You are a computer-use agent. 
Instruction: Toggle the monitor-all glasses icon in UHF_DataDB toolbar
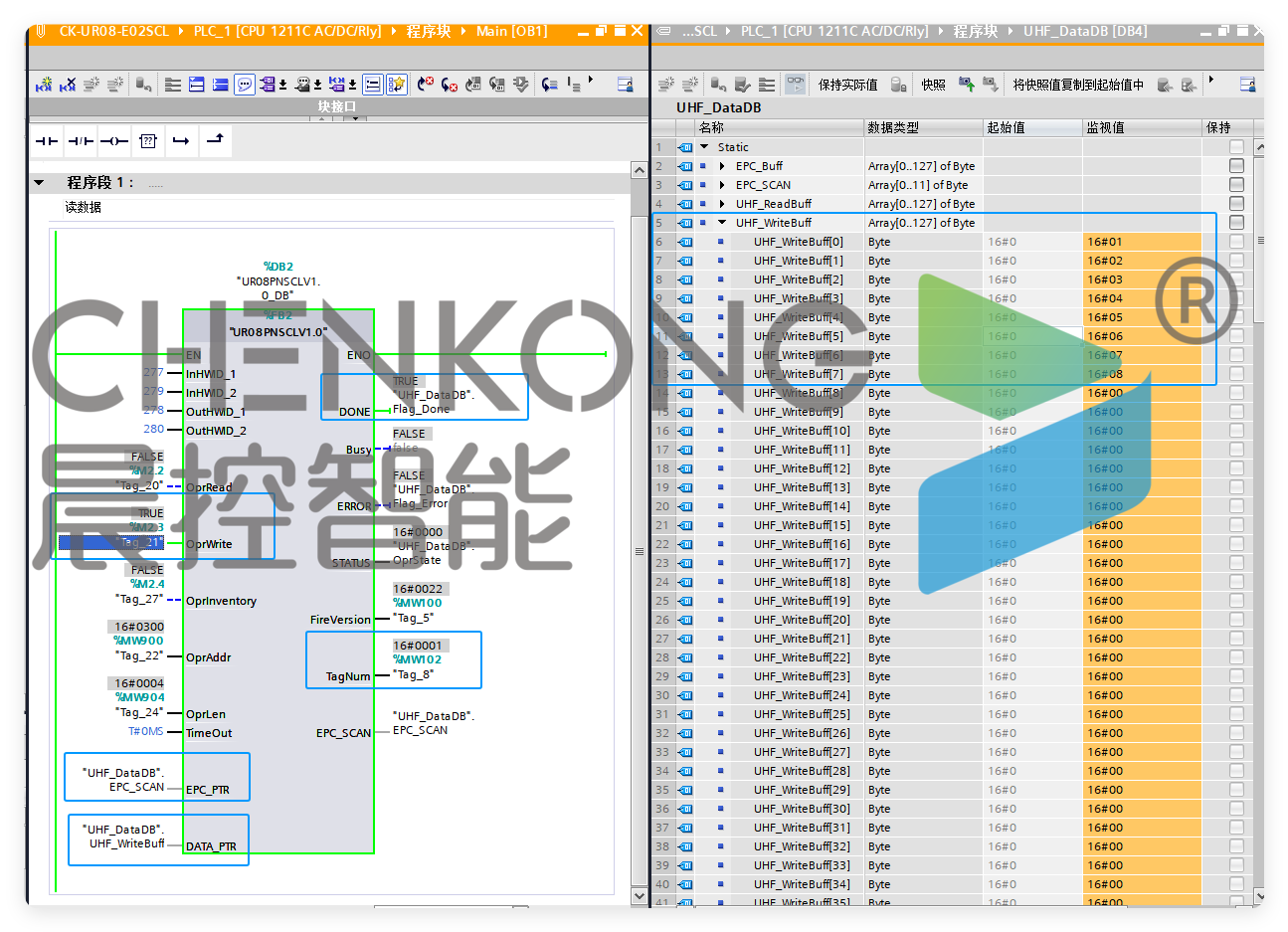pos(795,85)
